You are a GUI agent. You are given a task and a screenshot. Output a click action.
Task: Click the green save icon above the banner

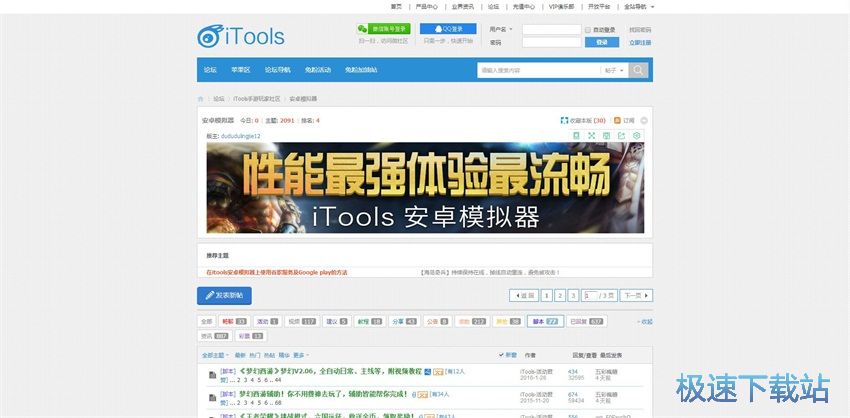click(x=607, y=136)
